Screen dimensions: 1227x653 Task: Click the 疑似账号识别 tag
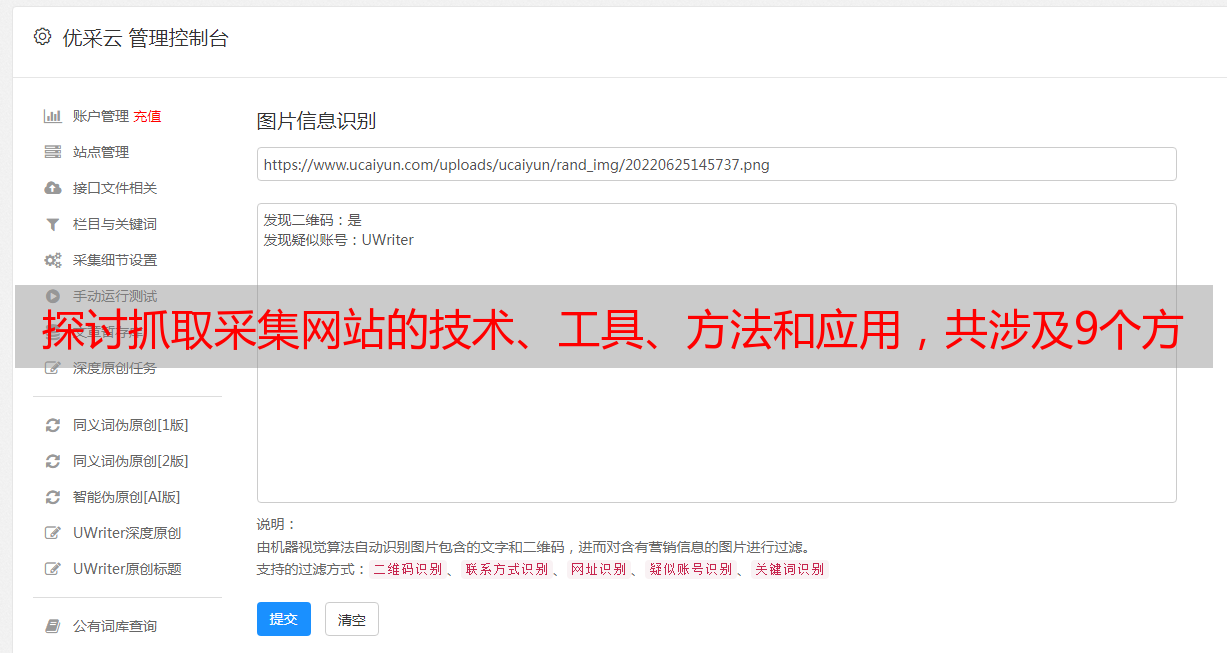point(691,569)
